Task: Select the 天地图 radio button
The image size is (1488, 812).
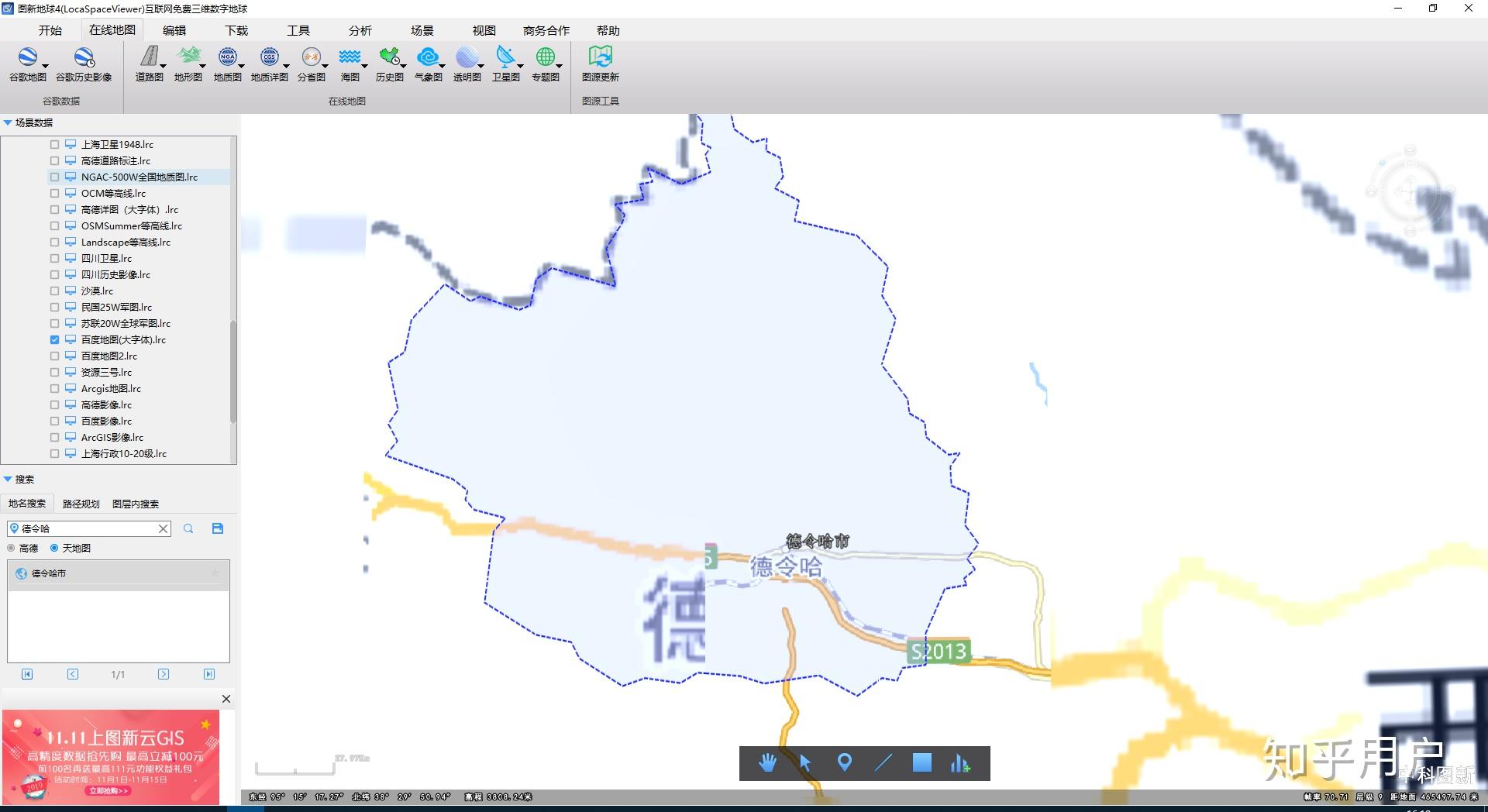Action: [54, 548]
